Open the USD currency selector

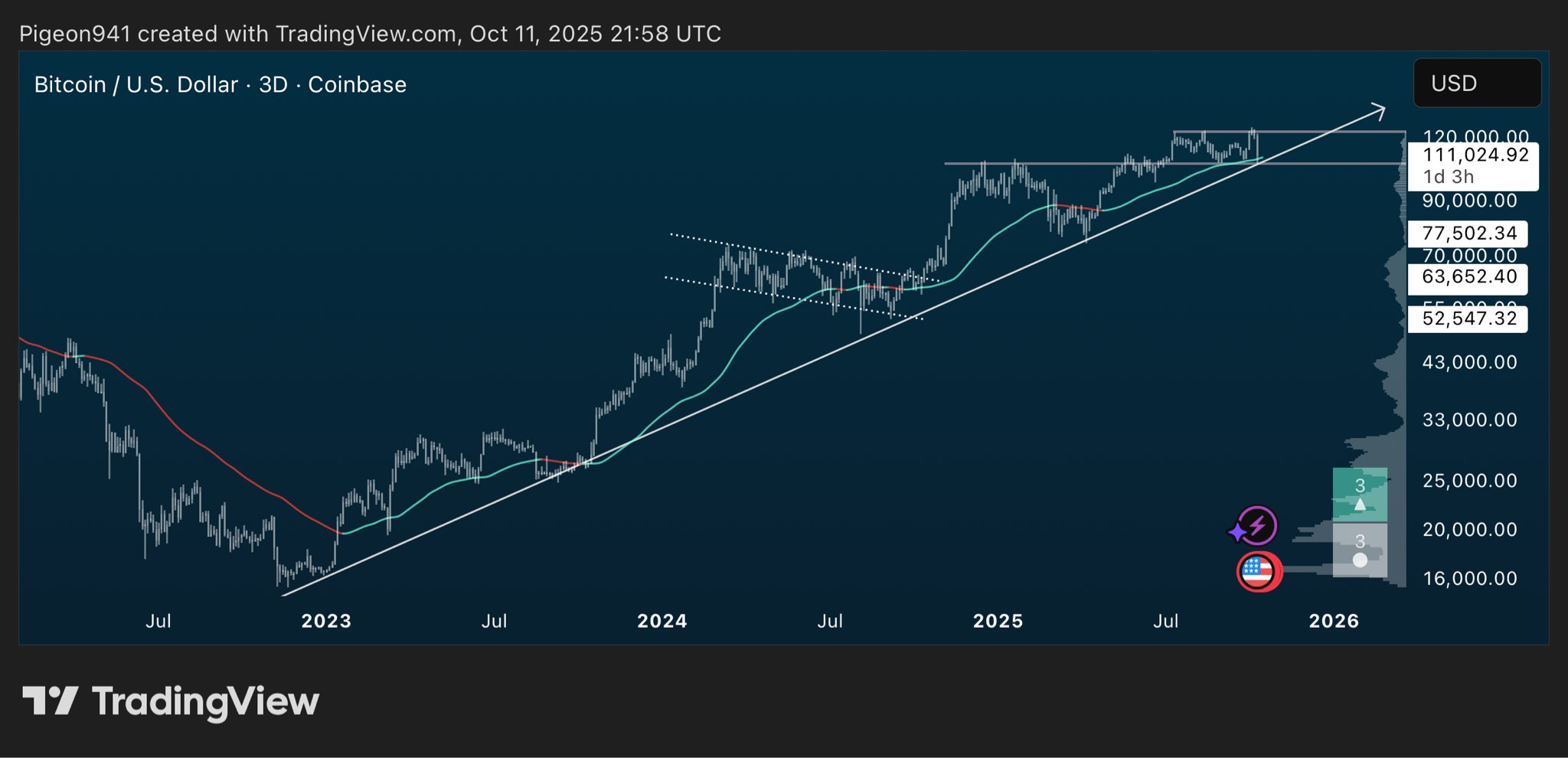[1477, 83]
